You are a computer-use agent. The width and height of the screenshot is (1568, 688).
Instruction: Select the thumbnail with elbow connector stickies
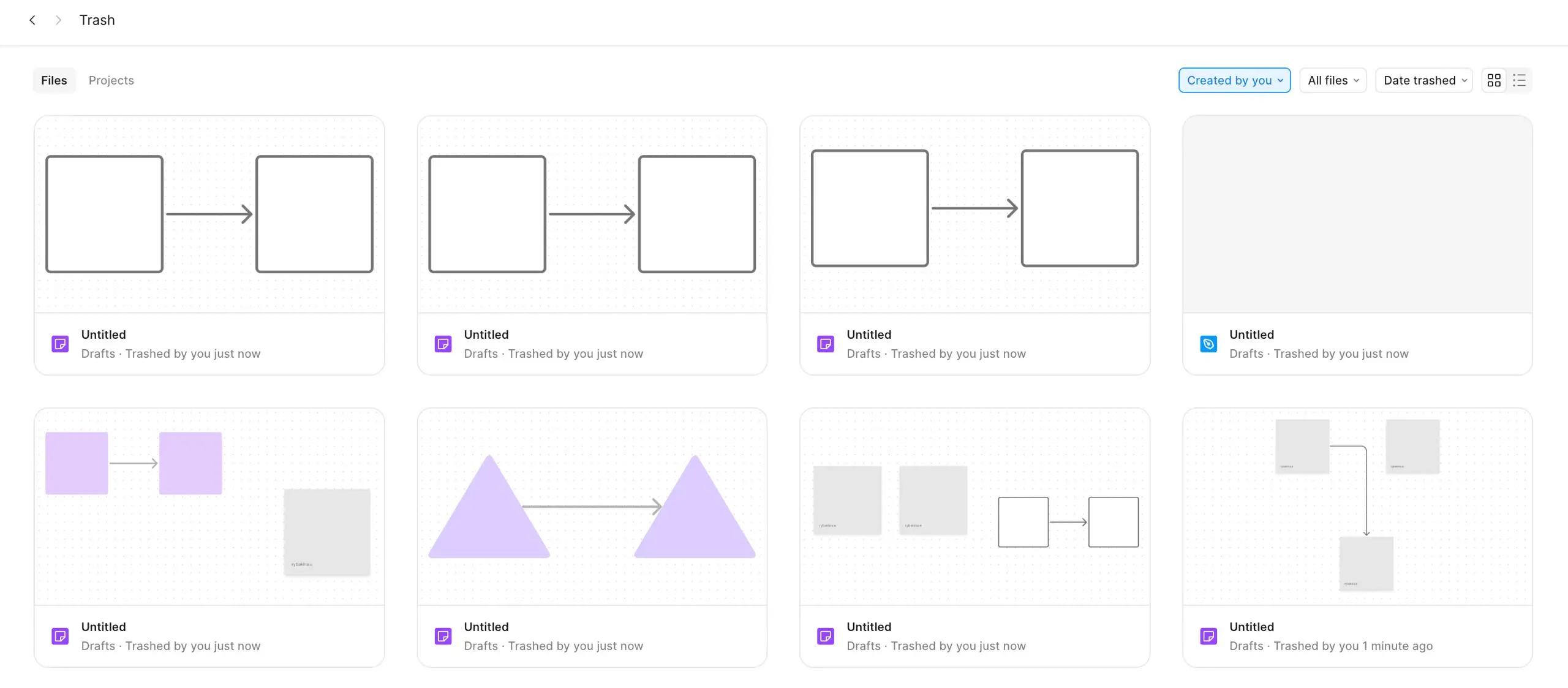(x=1357, y=507)
